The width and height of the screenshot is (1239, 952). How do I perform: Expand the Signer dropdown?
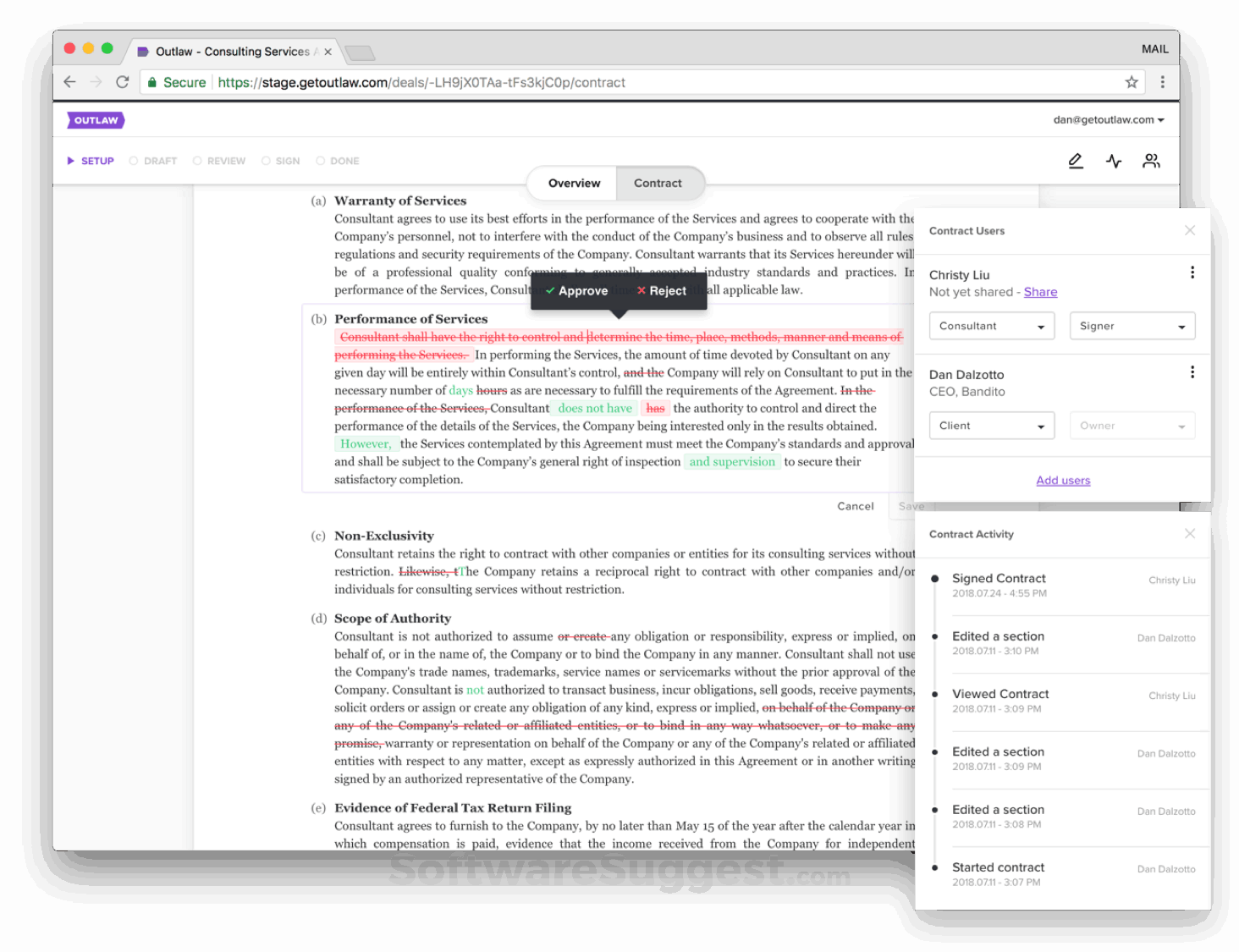tap(1132, 326)
